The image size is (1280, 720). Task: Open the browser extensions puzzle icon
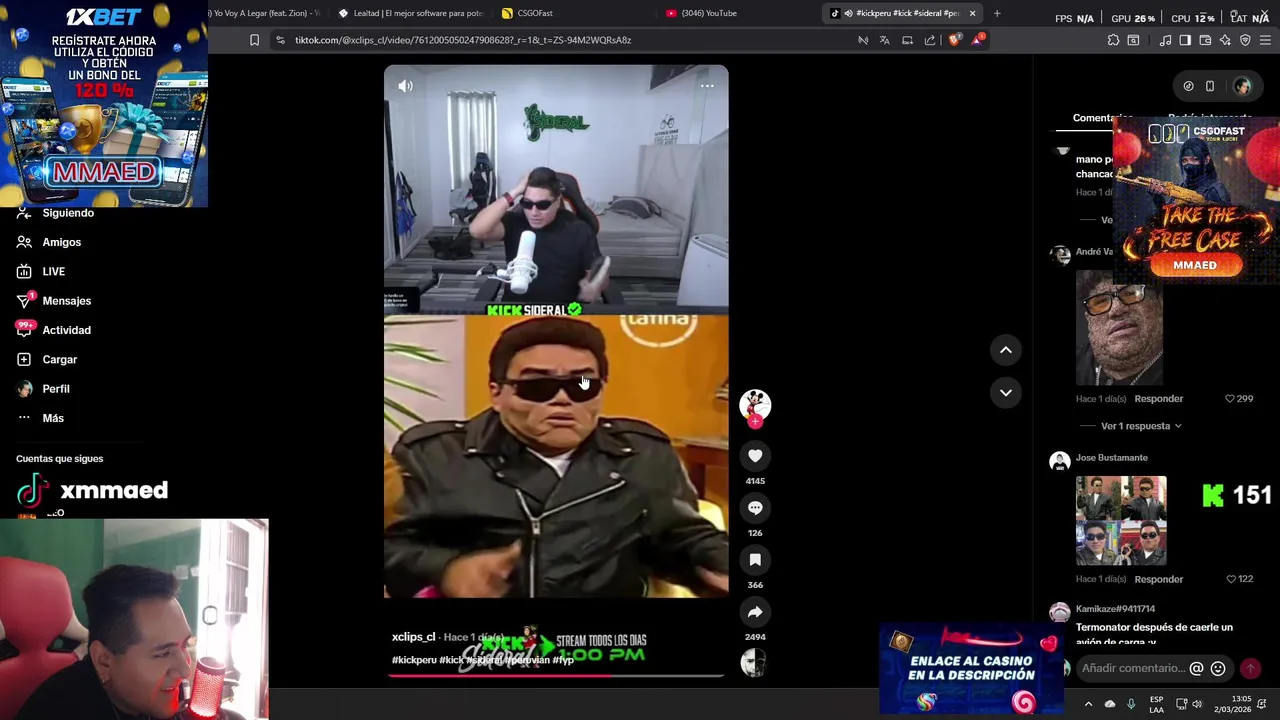[1113, 40]
